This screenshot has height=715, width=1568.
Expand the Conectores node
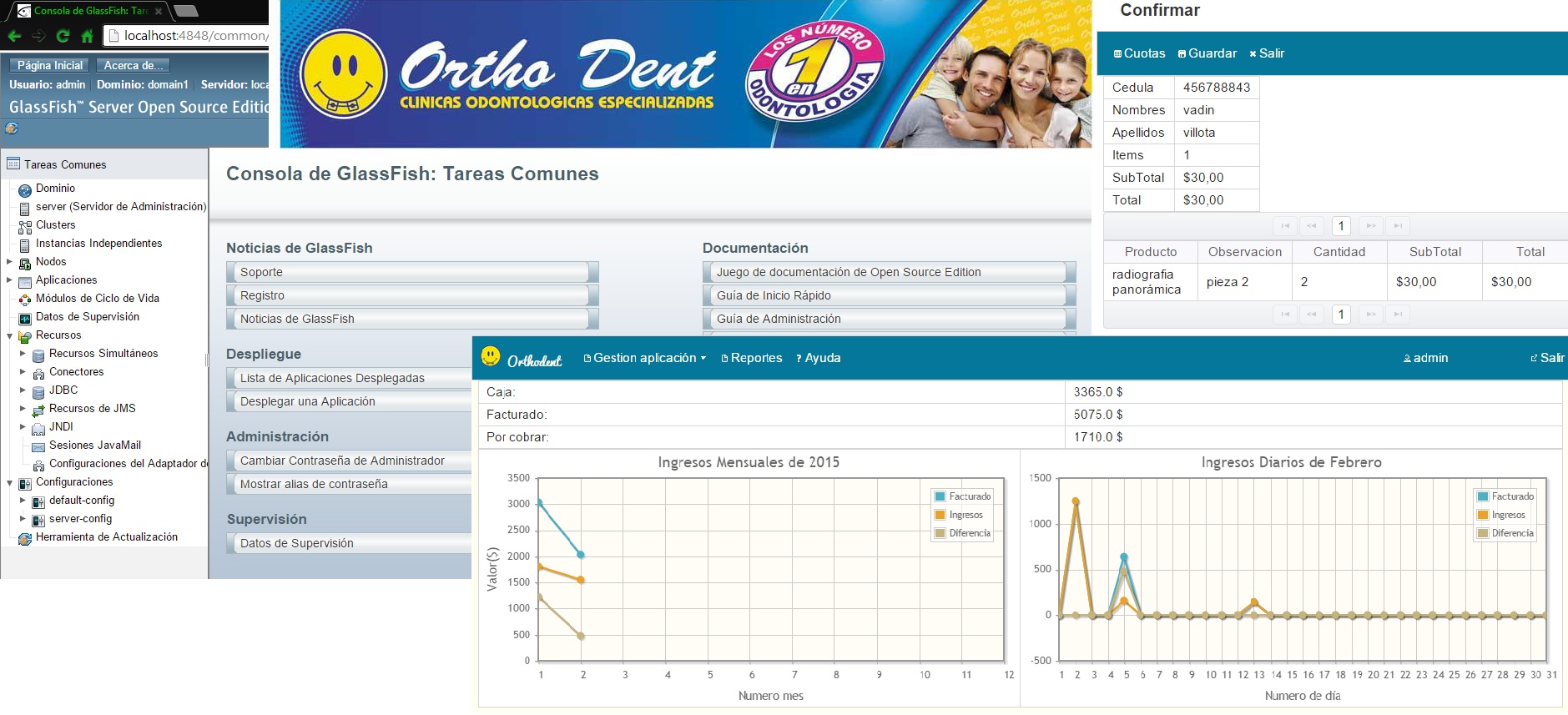(x=23, y=372)
